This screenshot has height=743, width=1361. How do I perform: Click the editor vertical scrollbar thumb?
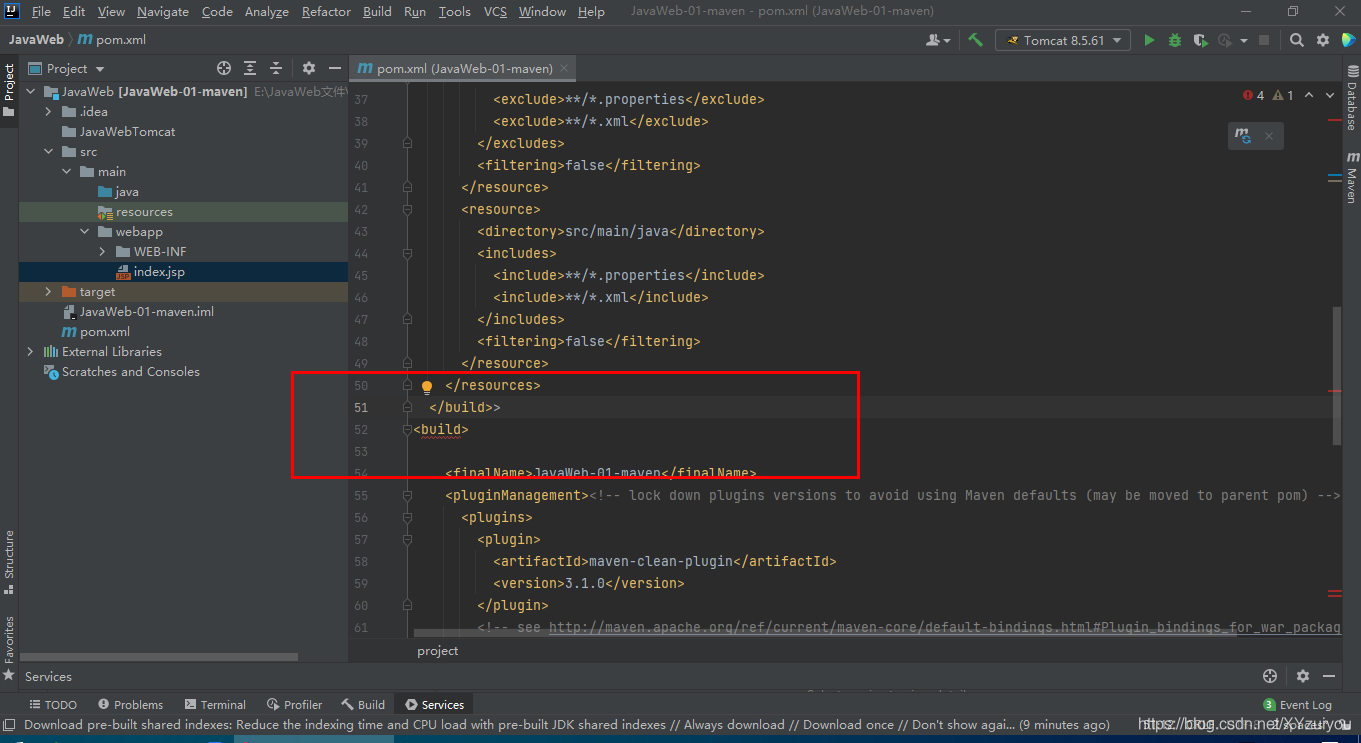tap(1336, 376)
